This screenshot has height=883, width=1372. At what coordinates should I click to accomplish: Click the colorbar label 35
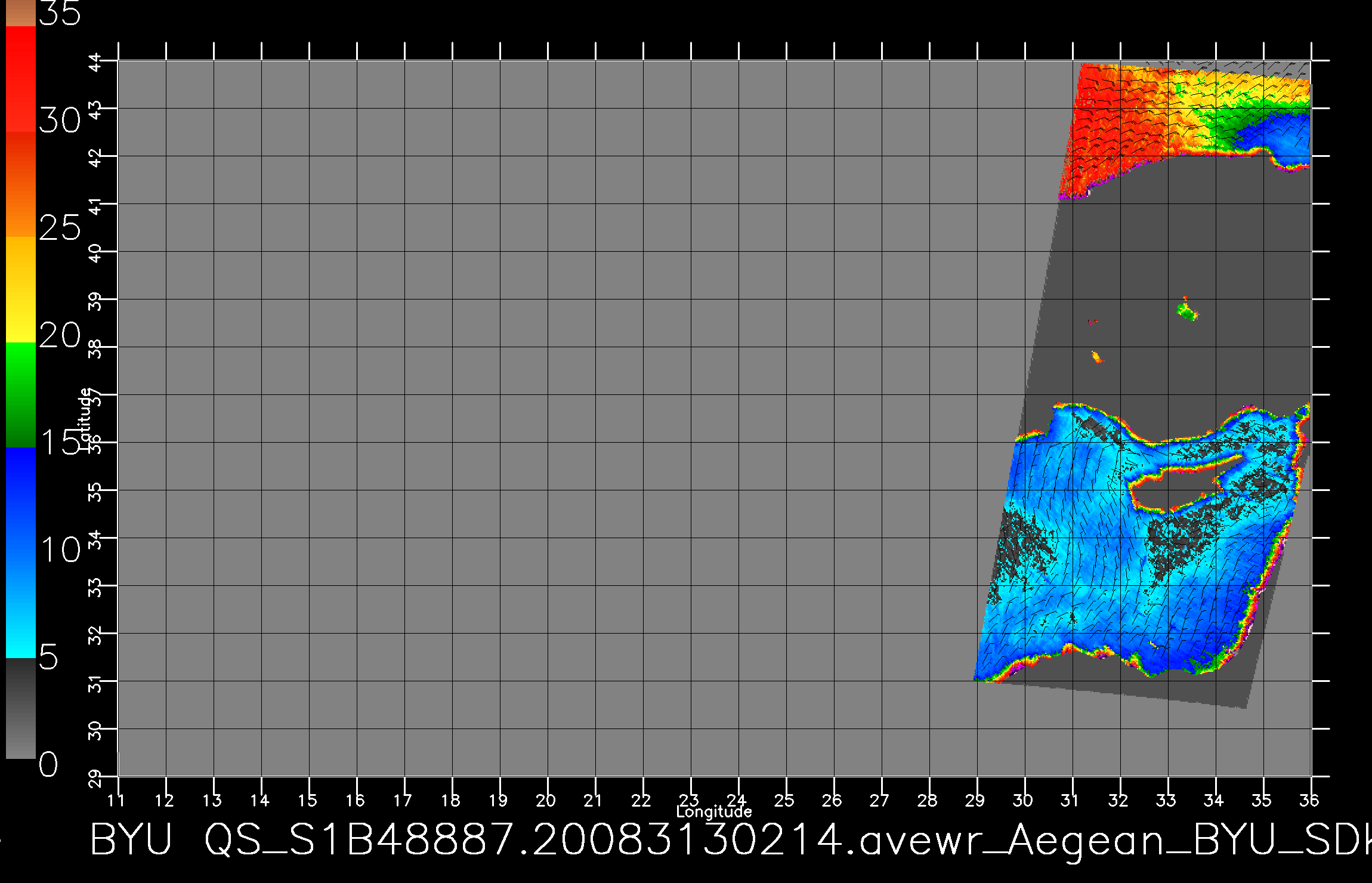[x=60, y=13]
